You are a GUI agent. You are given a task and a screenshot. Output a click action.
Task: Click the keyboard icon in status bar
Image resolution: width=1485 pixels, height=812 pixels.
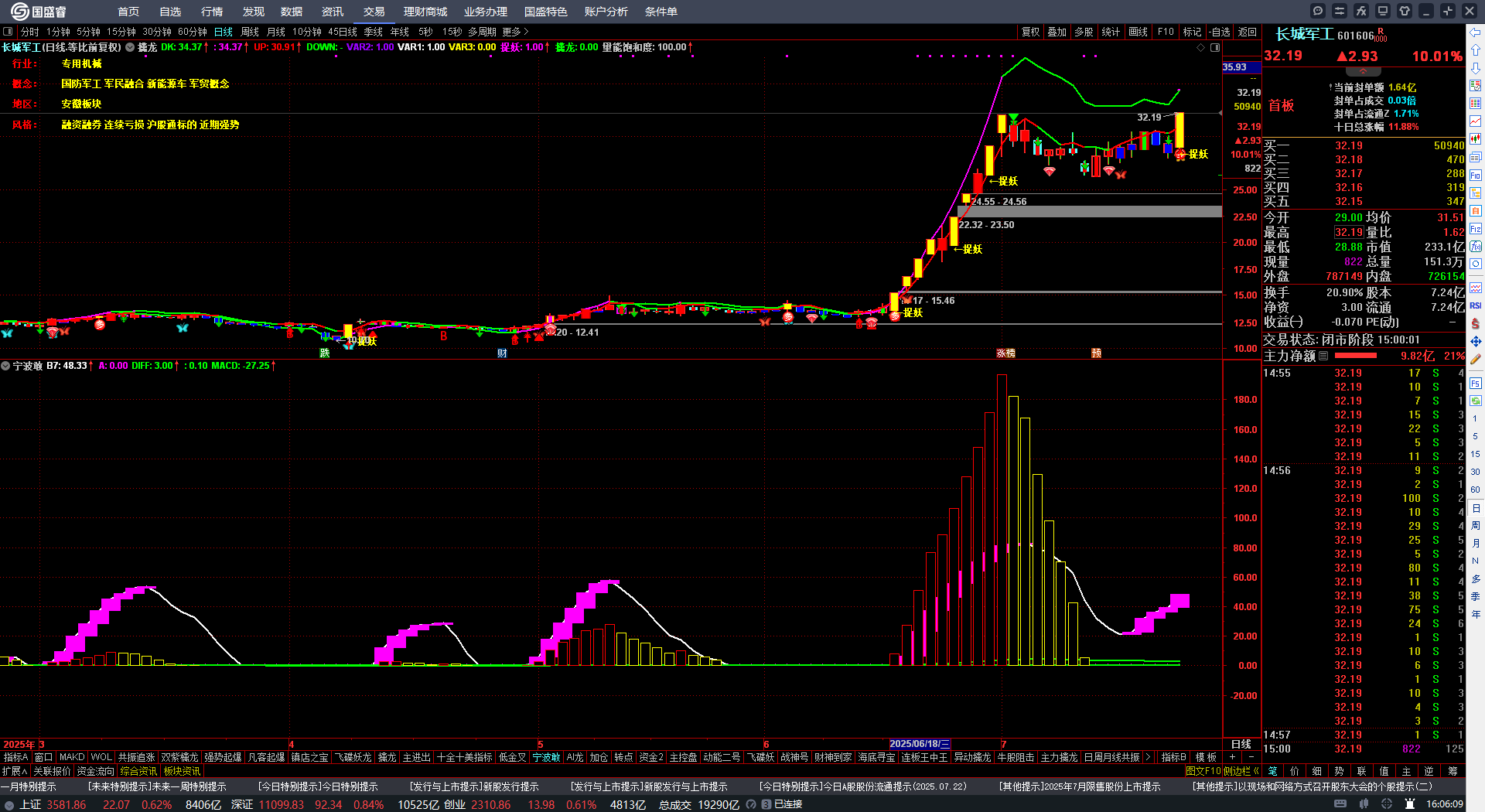pyautogui.click(x=1340, y=804)
